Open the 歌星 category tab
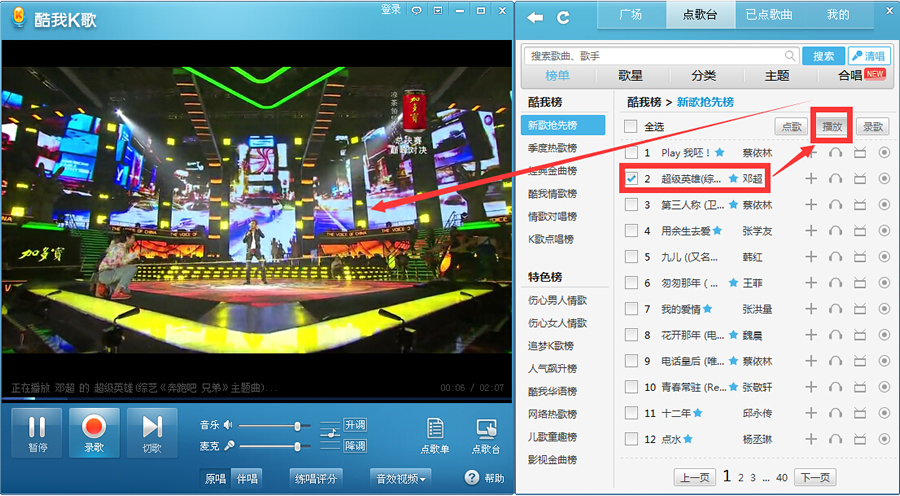This screenshot has width=900, height=496. [x=630, y=76]
